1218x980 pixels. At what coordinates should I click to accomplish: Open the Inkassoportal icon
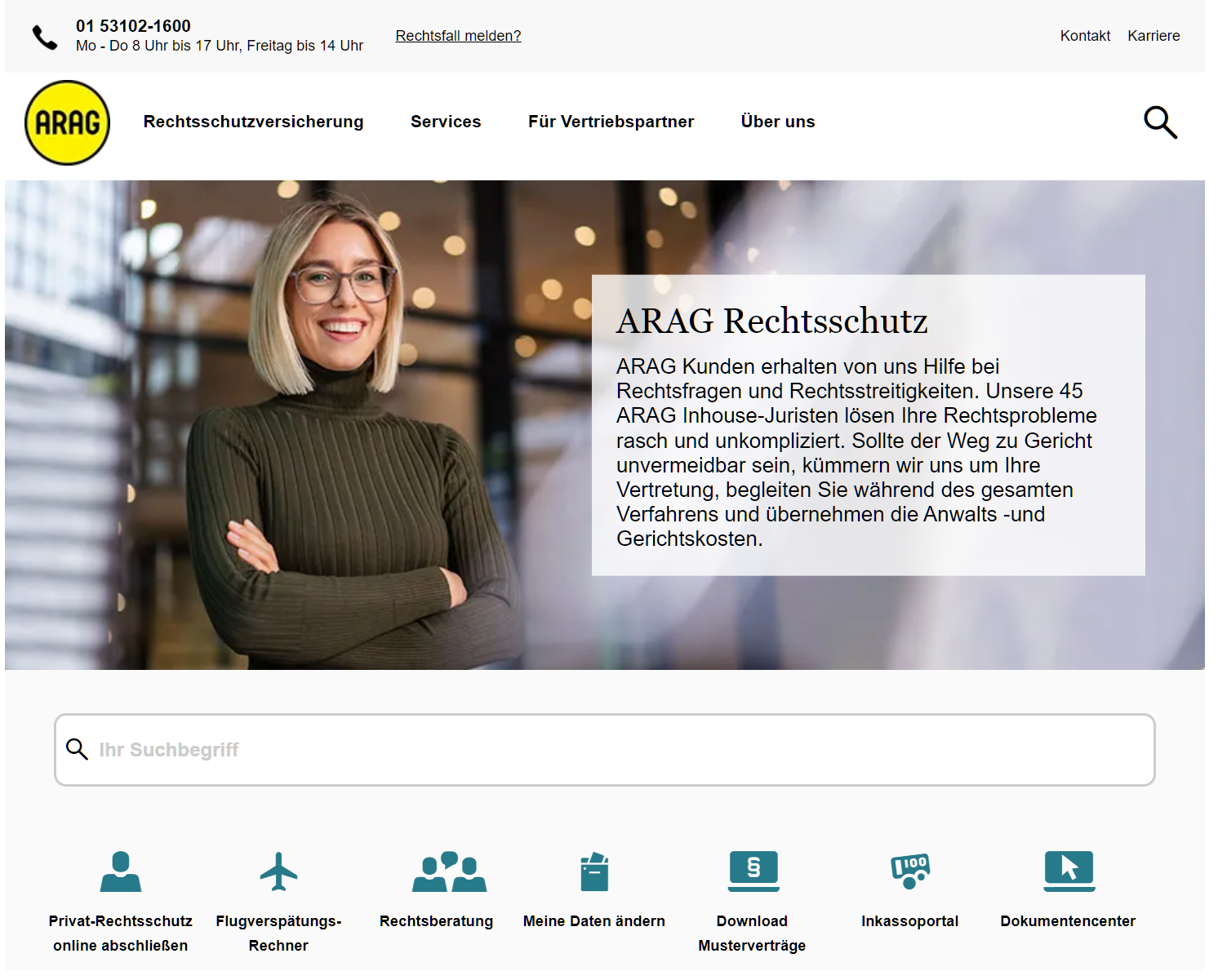910,871
